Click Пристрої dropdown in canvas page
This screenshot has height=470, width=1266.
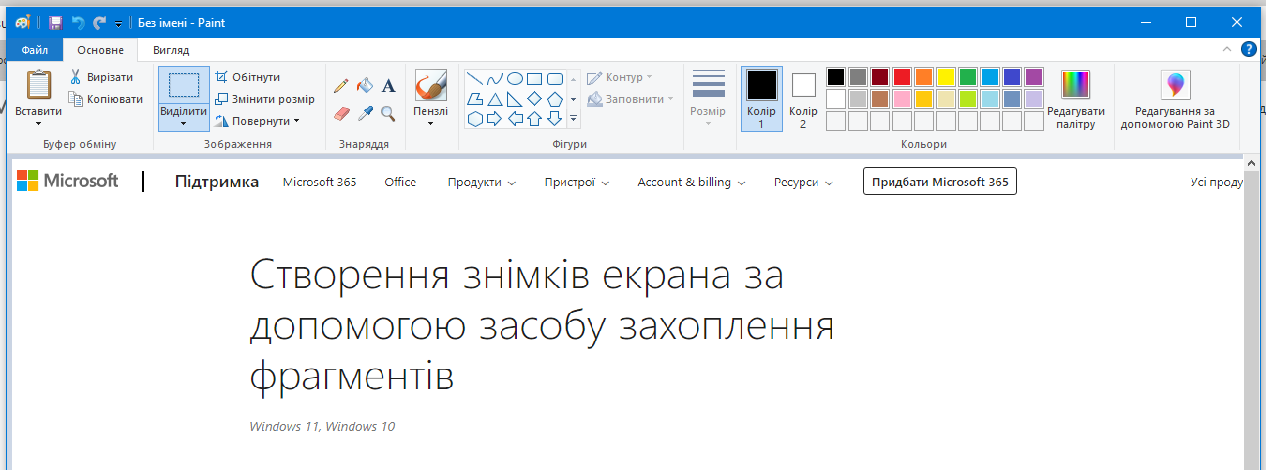[x=577, y=182]
